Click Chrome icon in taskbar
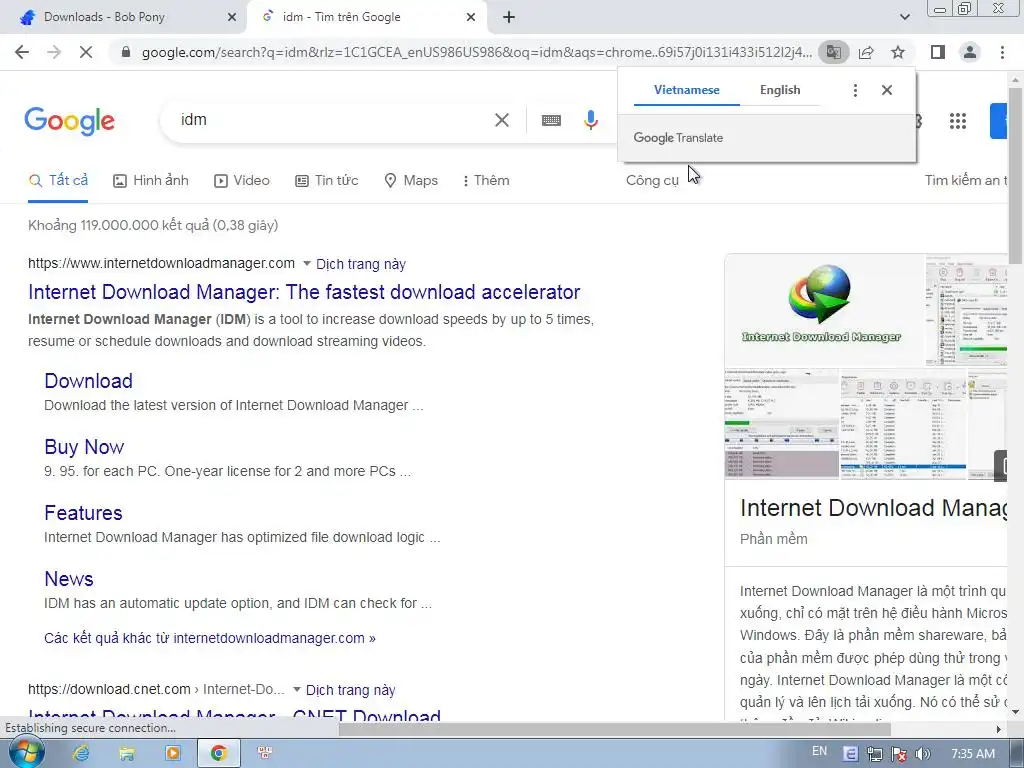 tap(219, 754)
